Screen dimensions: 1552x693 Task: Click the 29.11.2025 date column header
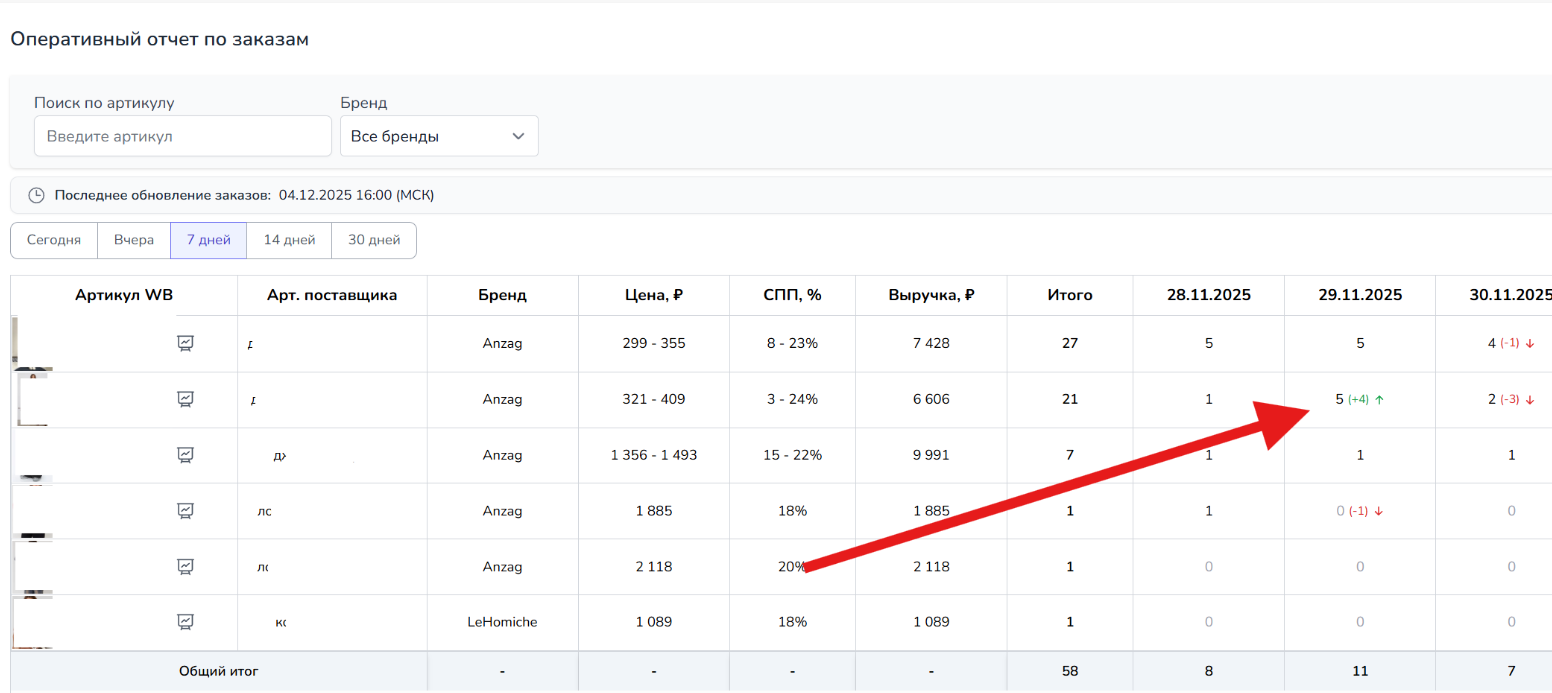click(1359, 295)
